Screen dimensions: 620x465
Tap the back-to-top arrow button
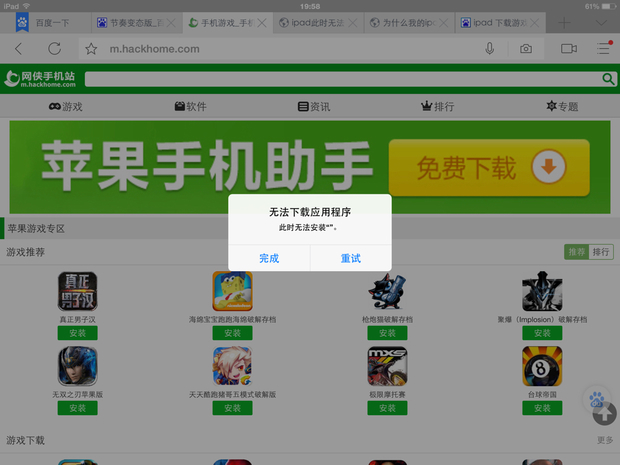[x=605, y=414]
